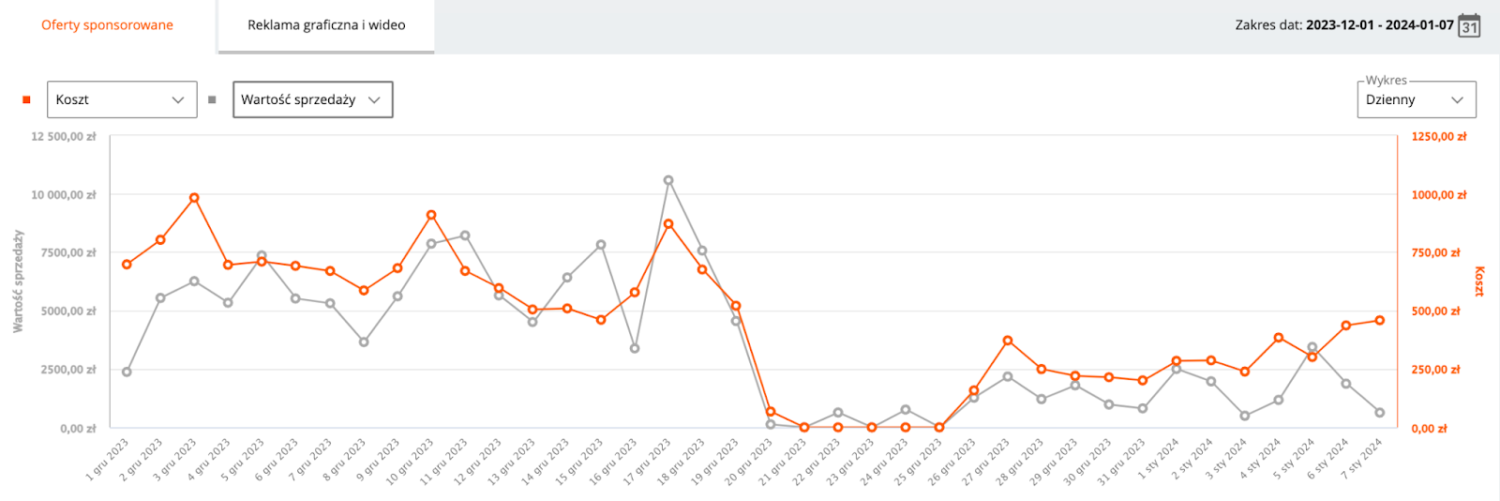The height and width of the screenshot is (501, 1500).
Task: Click orange cost point for 17 gru 2023
Action: (x=668, y=224)
